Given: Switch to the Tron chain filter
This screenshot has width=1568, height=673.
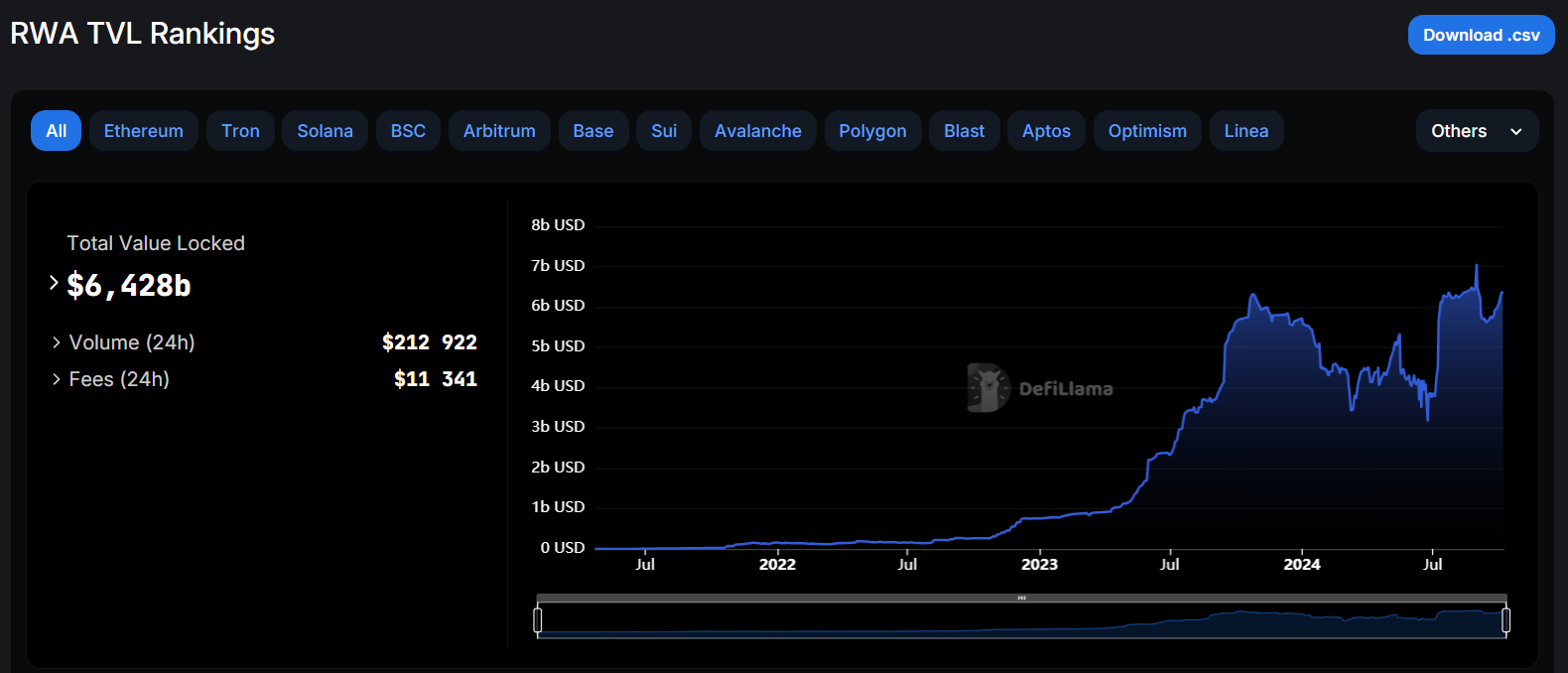Looking at the screenshot, I should click(240, 131).
